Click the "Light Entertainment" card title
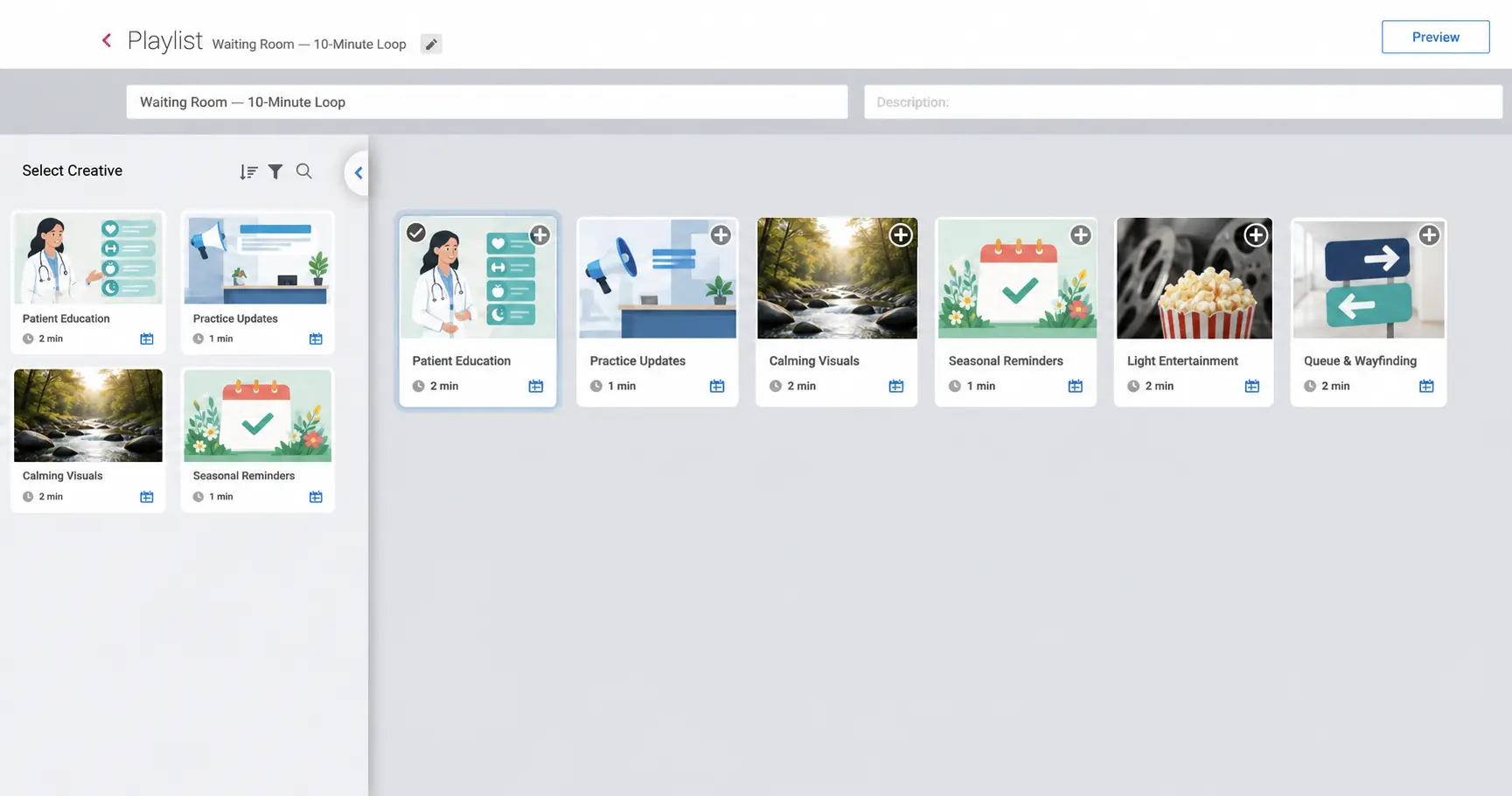The image size is (1512, 796). pyautogui.click(x=1182, y=360)
